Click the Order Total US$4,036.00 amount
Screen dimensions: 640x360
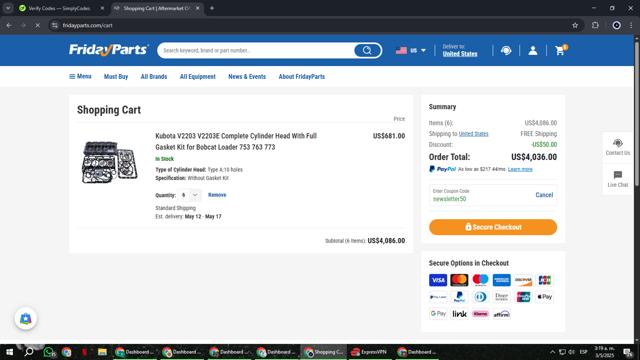534,157
